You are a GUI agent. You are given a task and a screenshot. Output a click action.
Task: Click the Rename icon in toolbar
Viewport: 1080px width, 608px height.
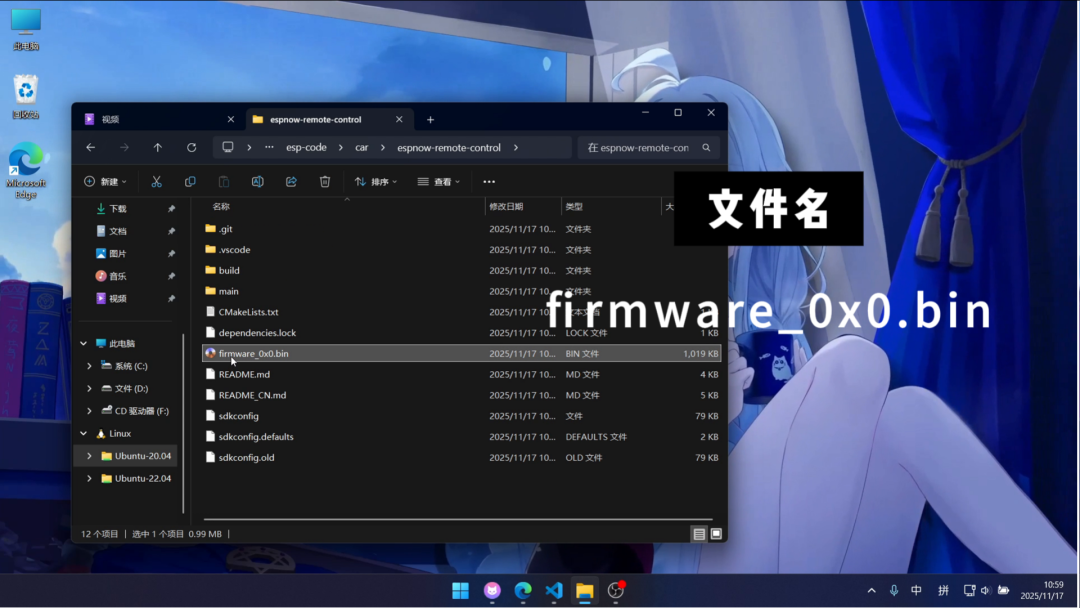tap(258, 182)
